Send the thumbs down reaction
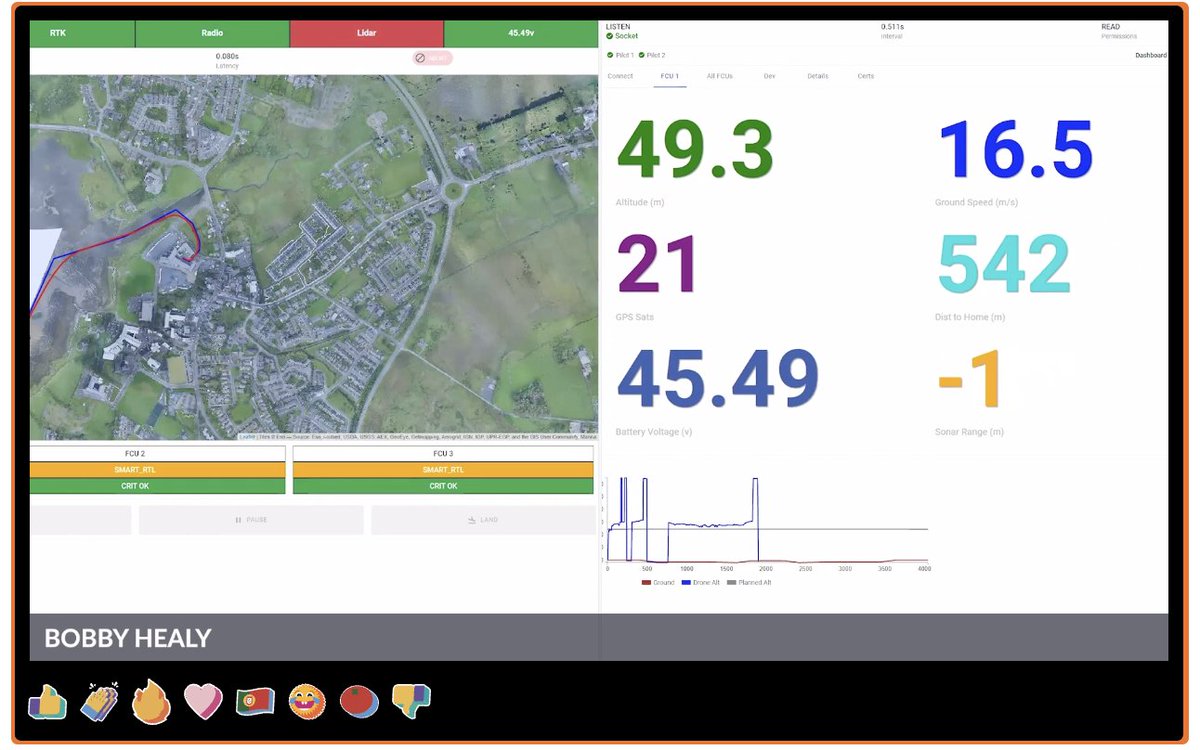Screen dimensions: 1200x750 pos(411,702)
